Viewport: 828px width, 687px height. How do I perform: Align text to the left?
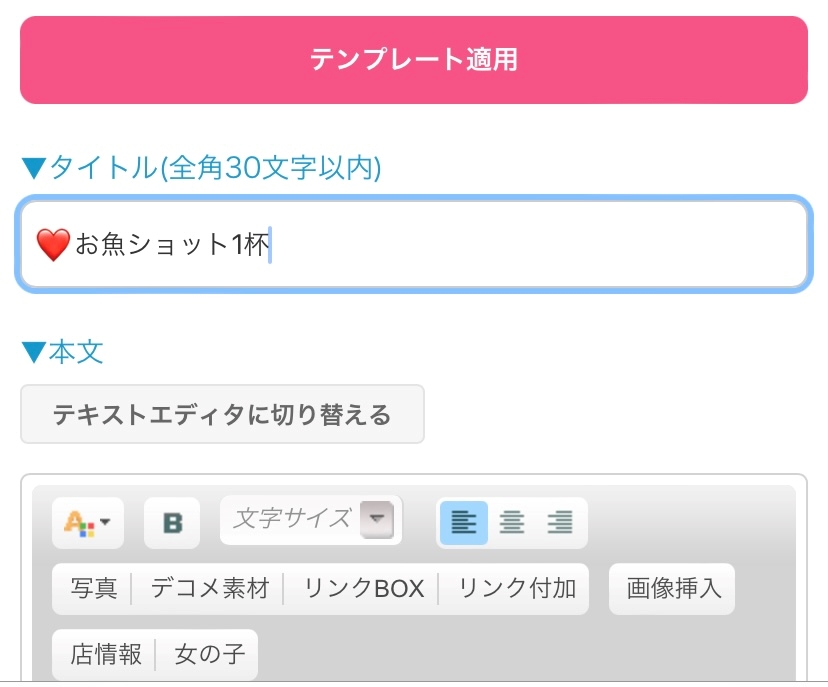pos(463,522)
